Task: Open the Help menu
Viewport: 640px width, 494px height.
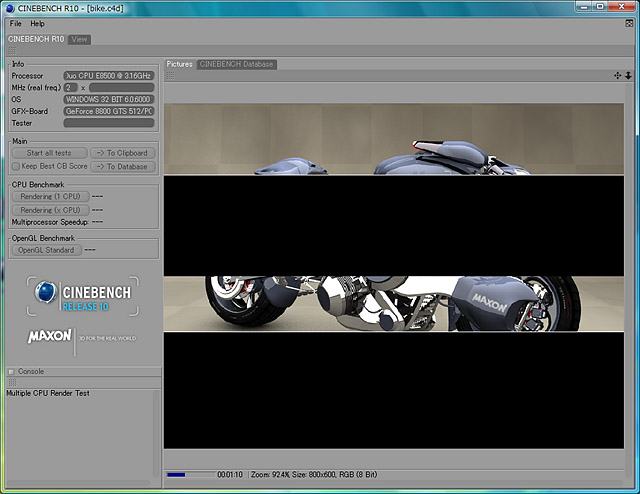Action: pos(38,24)
